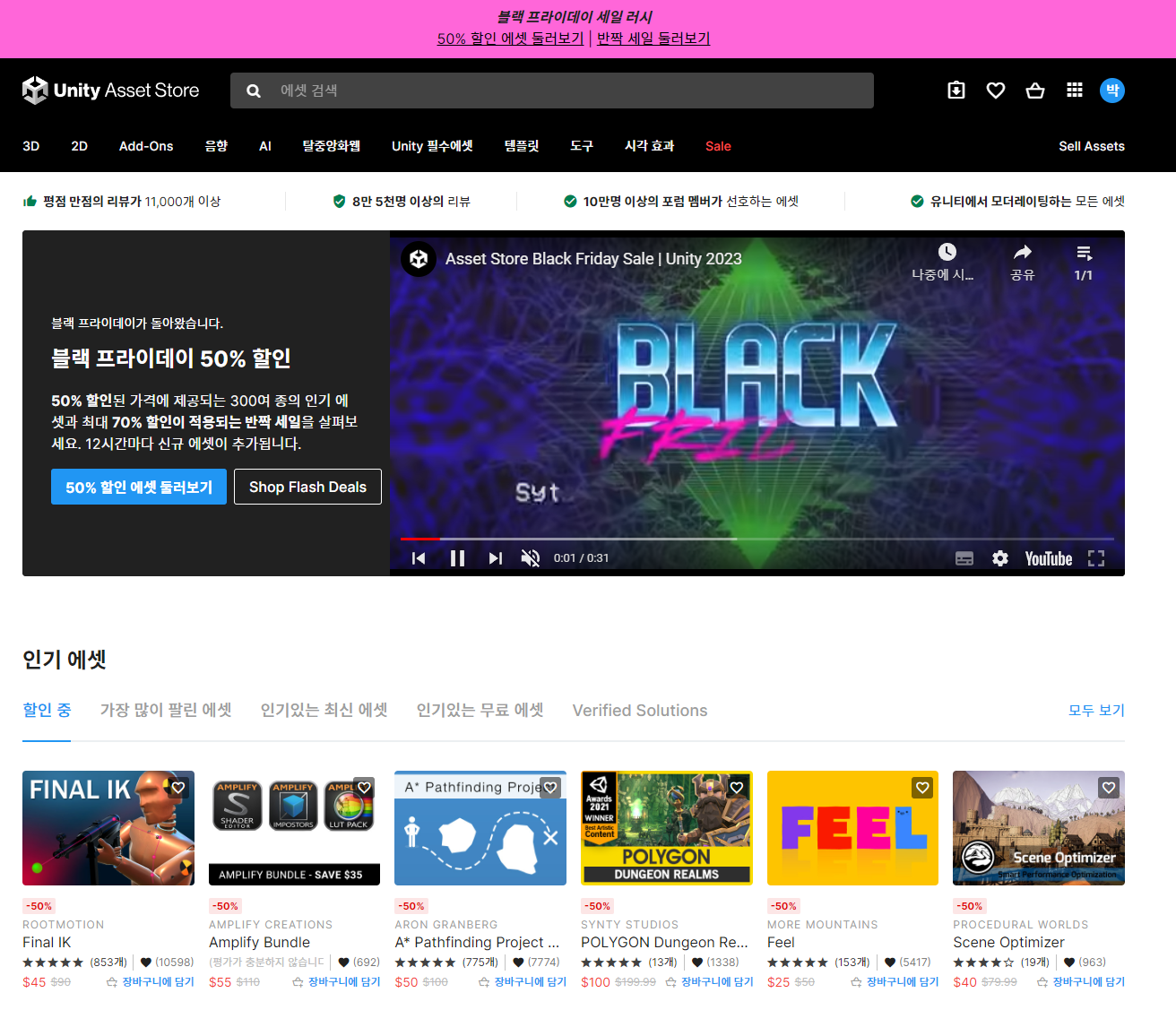1176x1010 pixels.
Task: Seek on the video progress bar
Action: coord(757,539)
